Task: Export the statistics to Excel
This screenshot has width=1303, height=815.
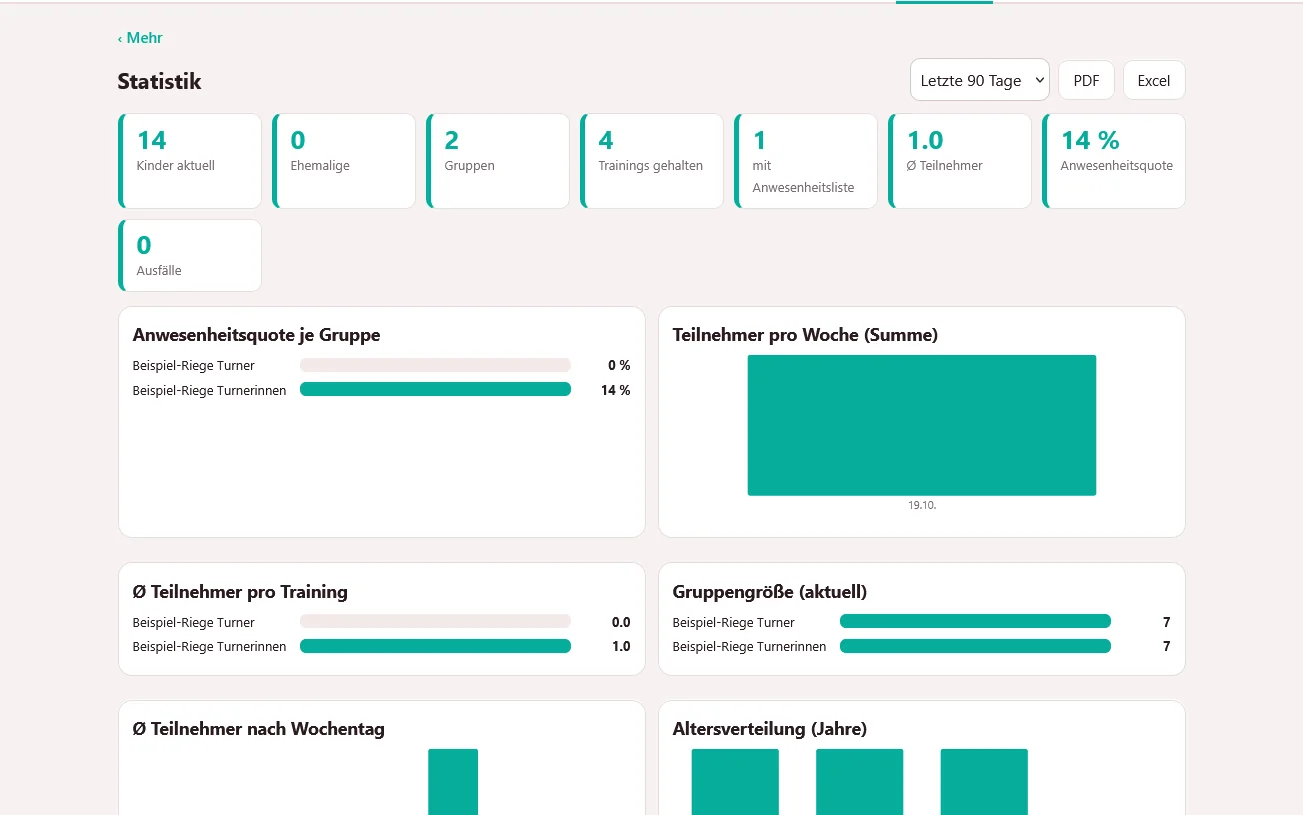Action: pos(1154,80)
